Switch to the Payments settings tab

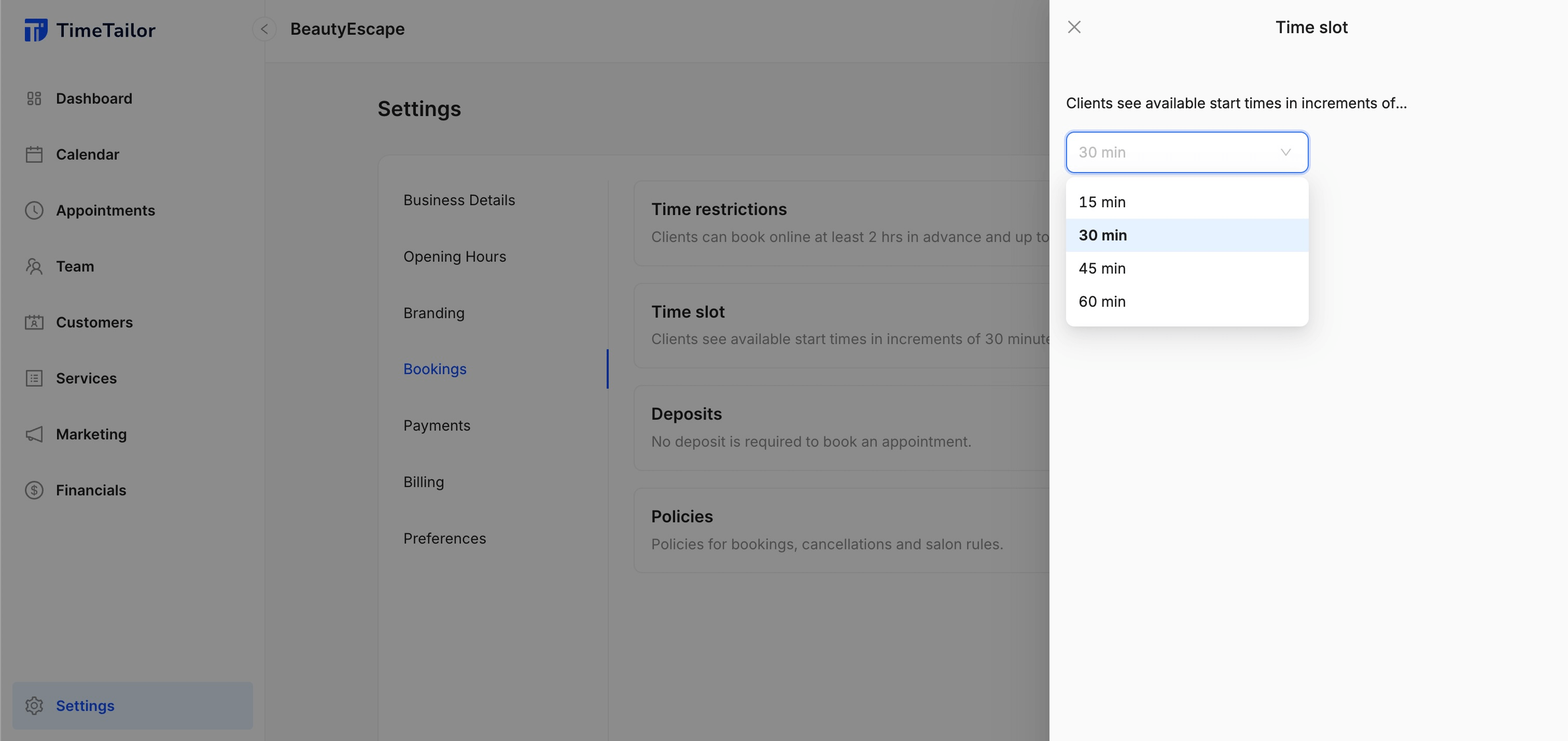tap(437, 425)
